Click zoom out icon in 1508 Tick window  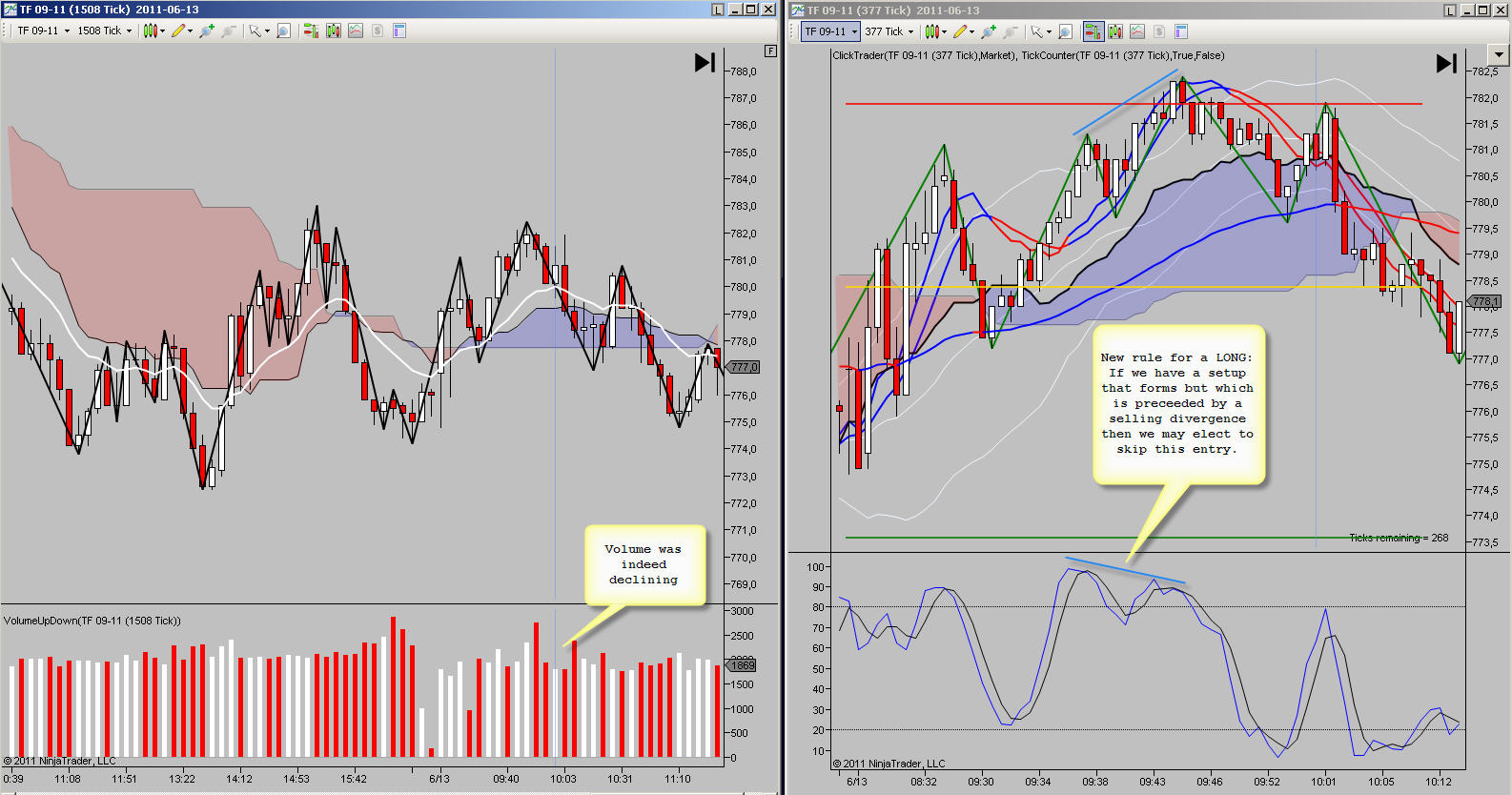228,31
